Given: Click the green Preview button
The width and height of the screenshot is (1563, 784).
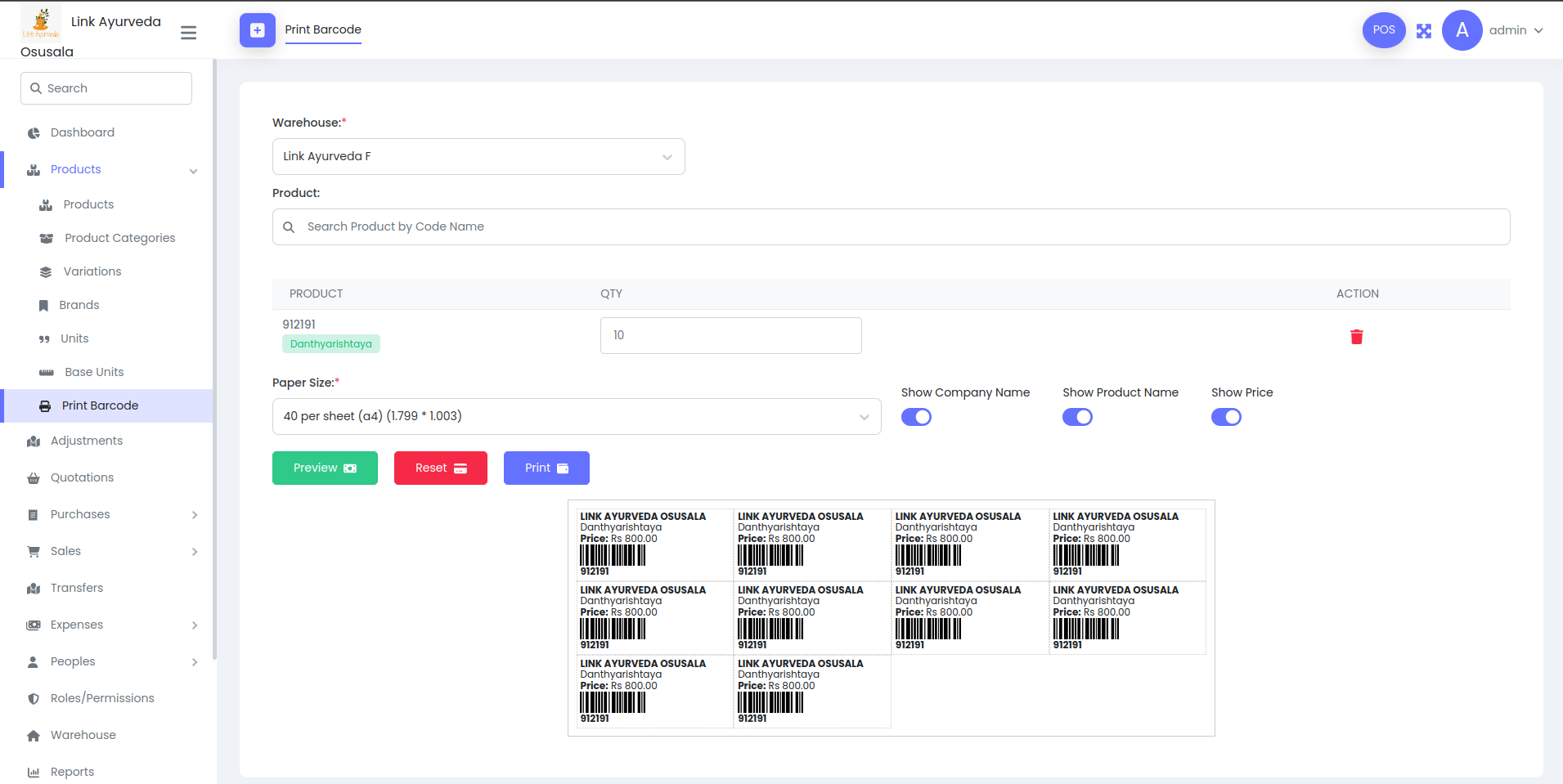Looking at the screenshot, I should click(325, 468).
